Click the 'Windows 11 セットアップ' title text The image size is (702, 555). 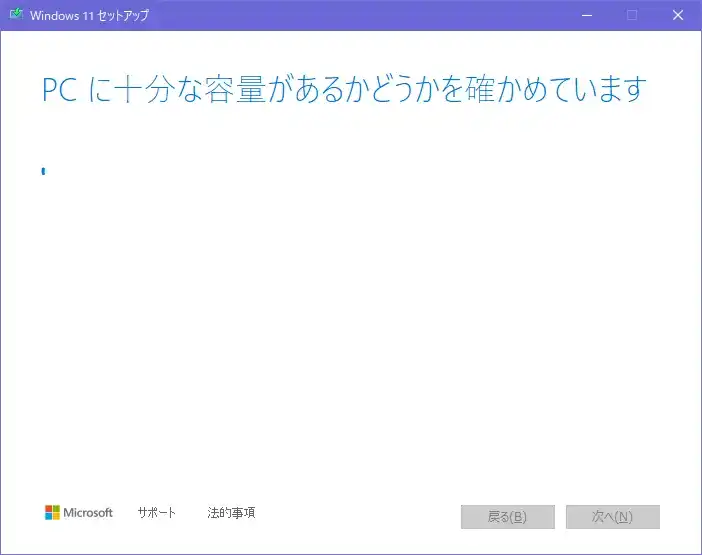coord(89,15)
